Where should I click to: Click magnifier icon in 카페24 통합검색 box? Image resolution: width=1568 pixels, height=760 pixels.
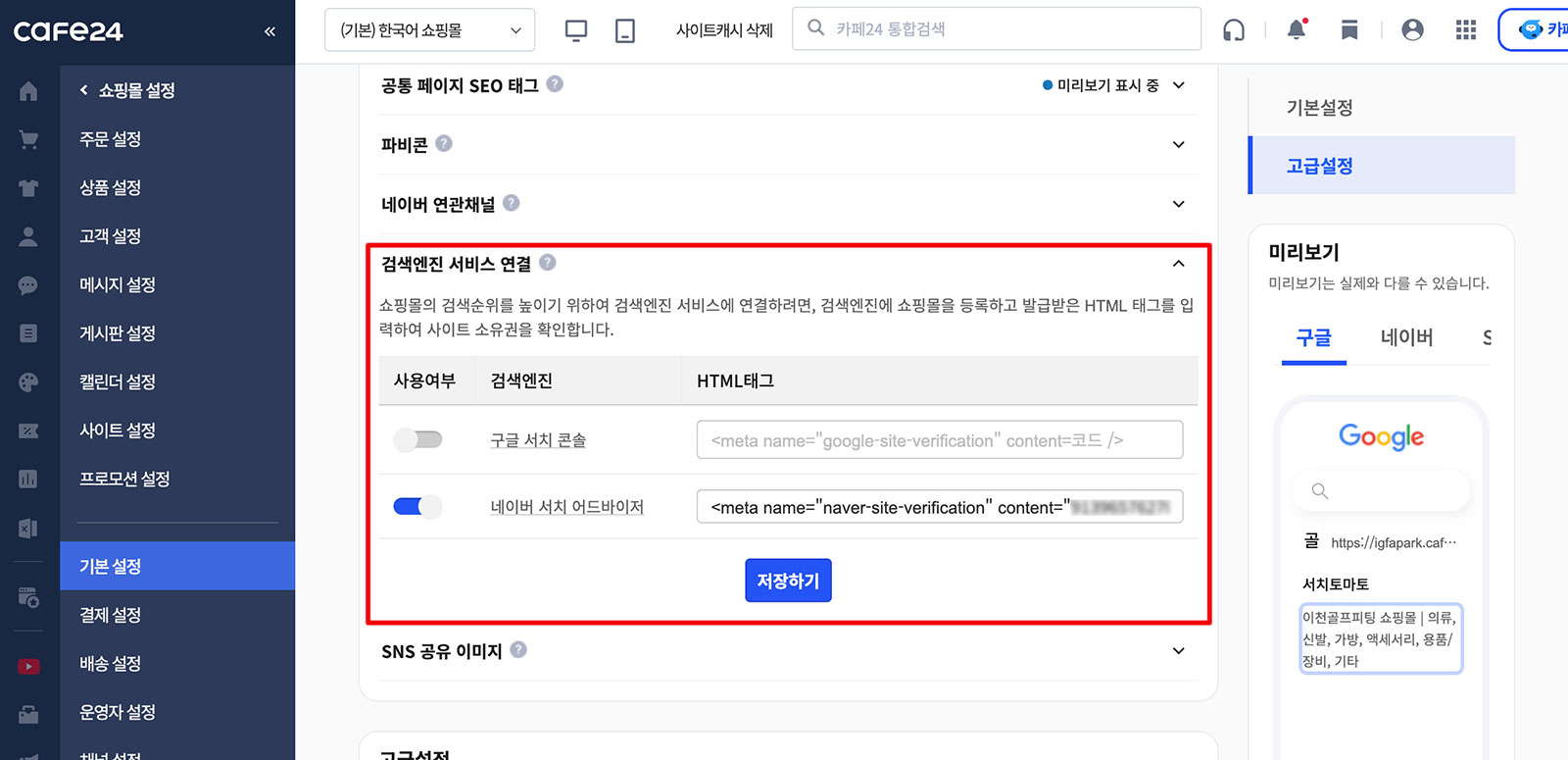pyautogui.click(x=815, y=28)
